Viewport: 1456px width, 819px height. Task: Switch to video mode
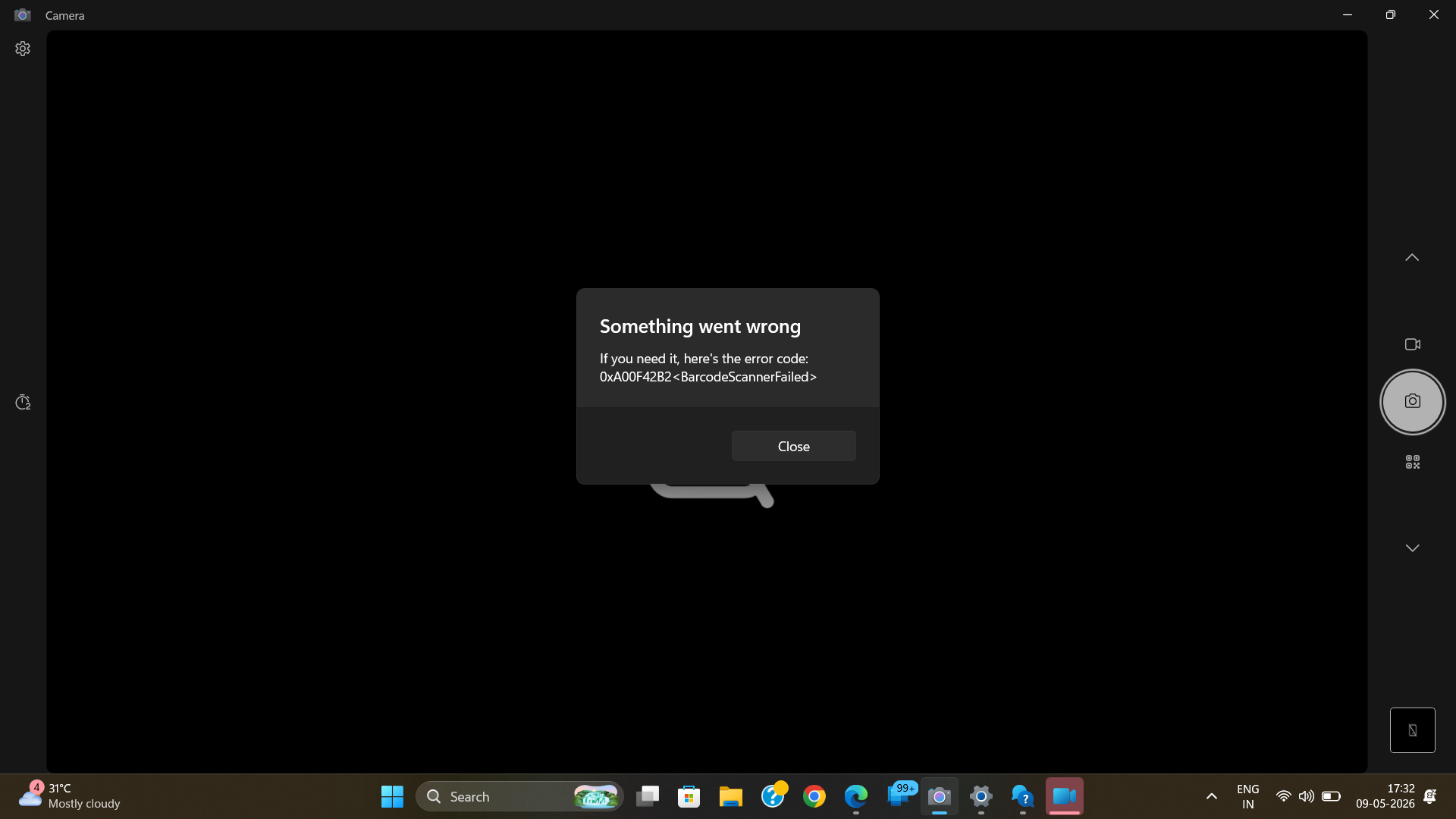pos(1412,344)
